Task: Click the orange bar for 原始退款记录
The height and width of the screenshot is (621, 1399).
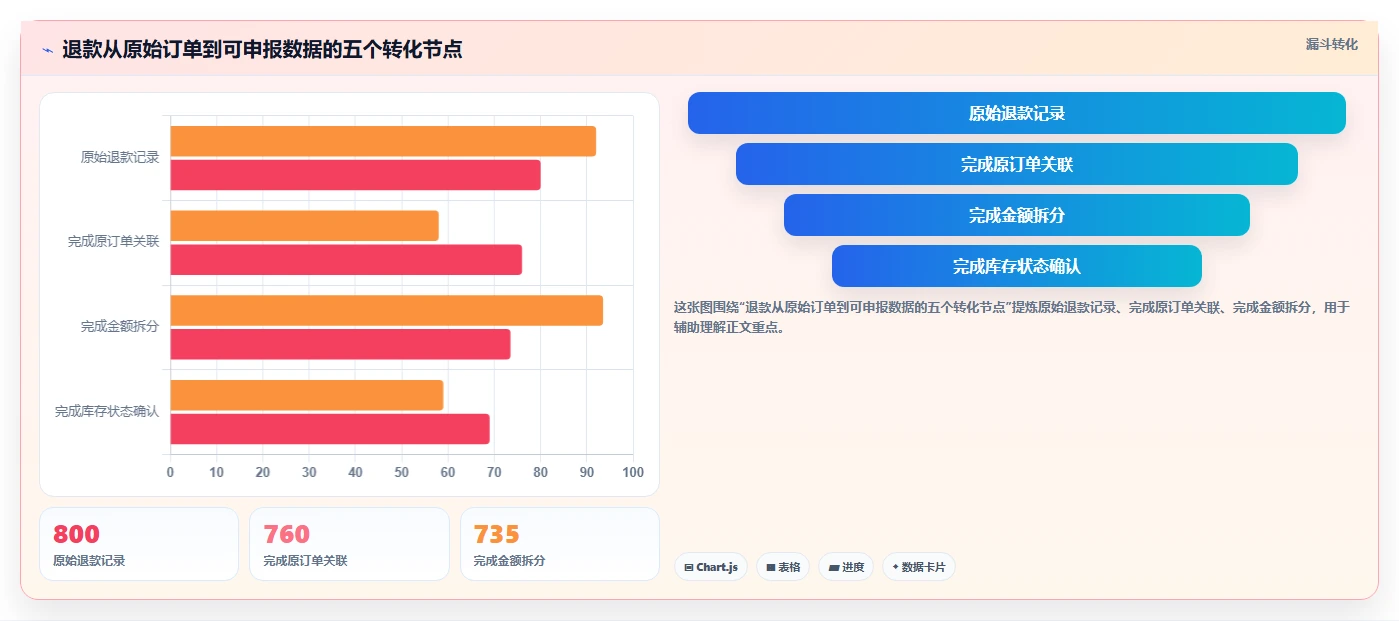Action: [x=383, y=141]
